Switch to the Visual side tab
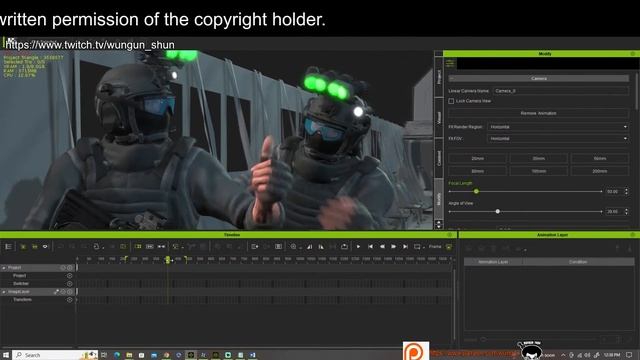Image resolution: width=640 pixels, height=360 pixels. 439,118
